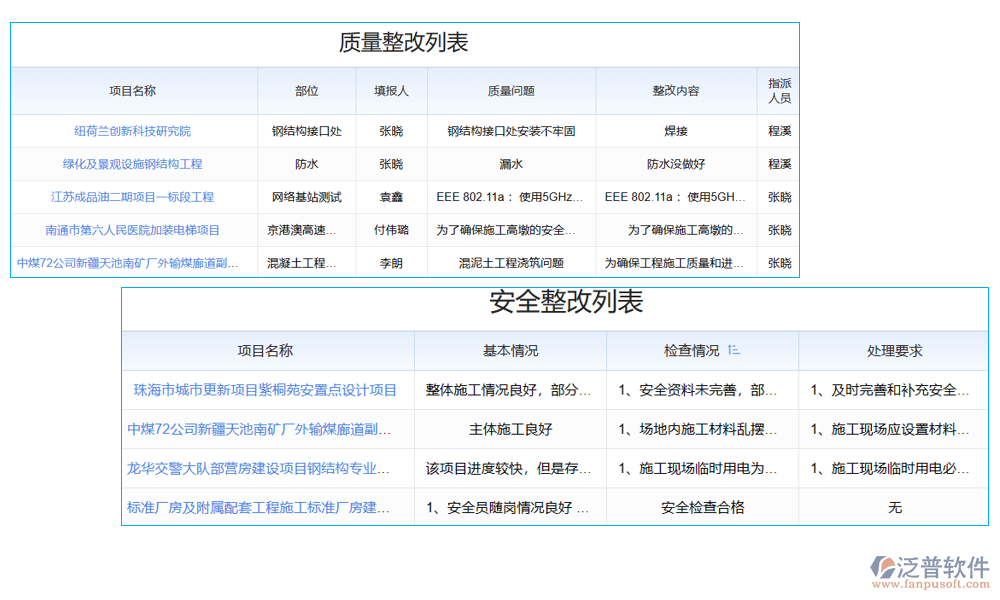Image resolution: width=1000 pixels, height=600 pixels.
Task: Click the 部位 column header
Action: pos(306,90)
